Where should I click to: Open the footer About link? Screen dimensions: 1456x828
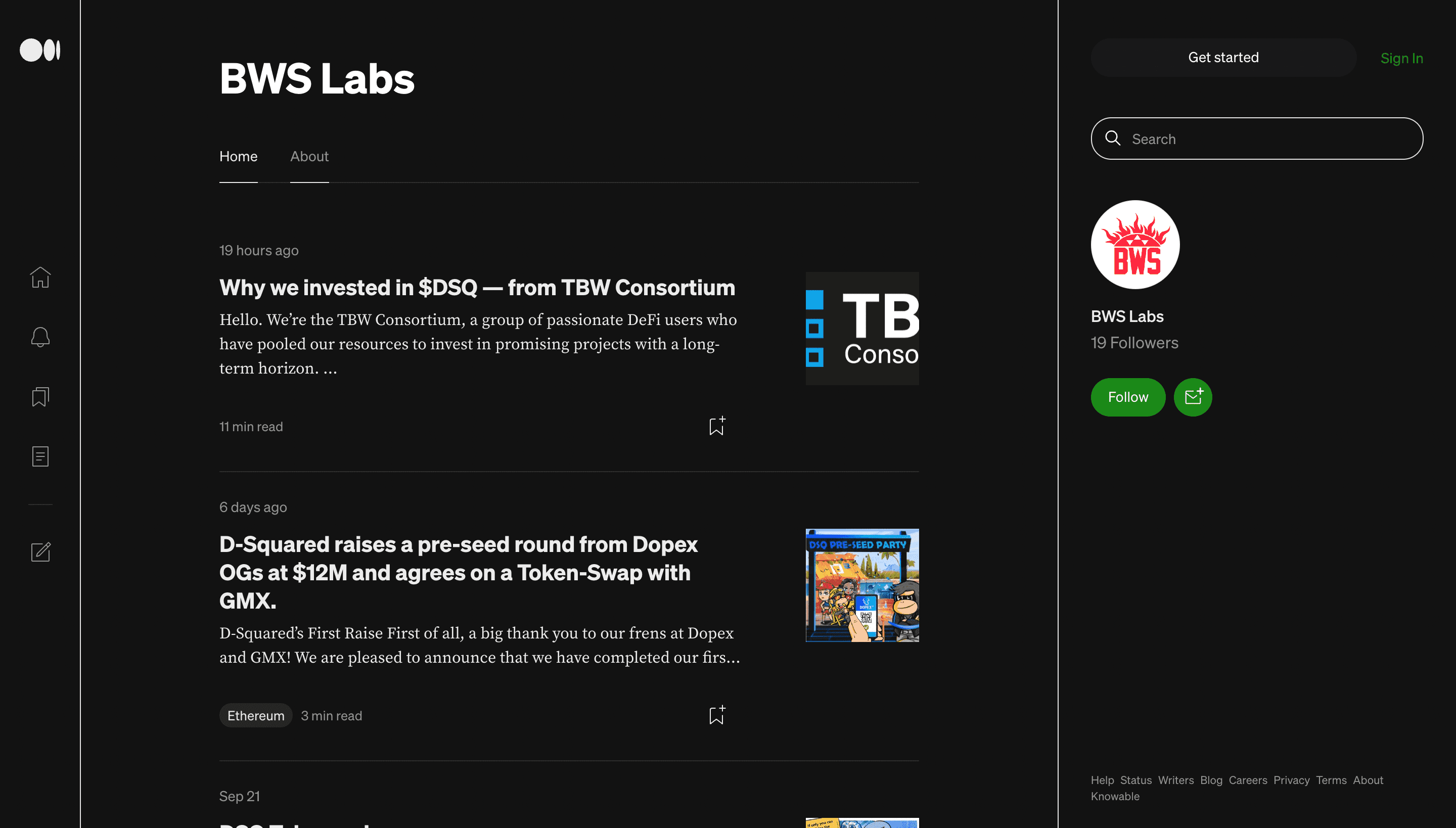[1368, 780]
